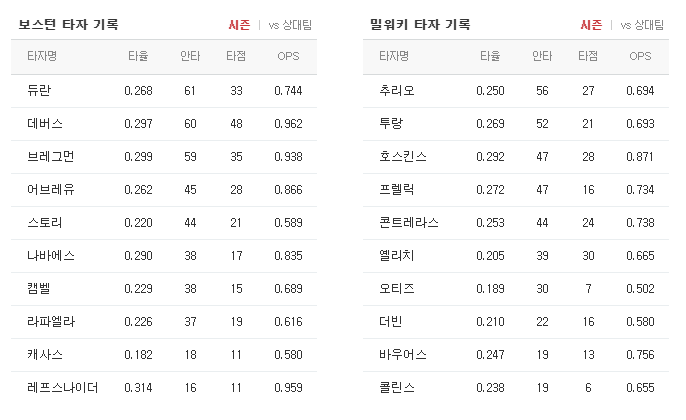Select player 라파엘라
Viewport: 686px width, 420px height.
[x=51, y=322]
